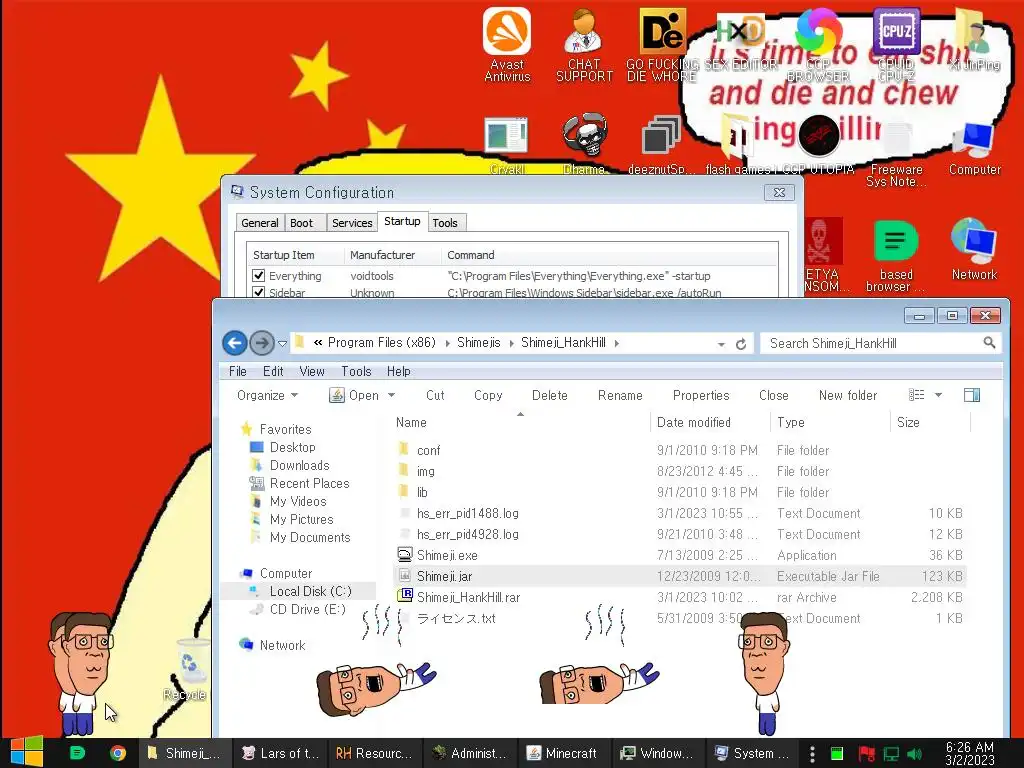The image size is (1024, 768).
Task: Select CD Drive (E:) in navigation pane
Action: [x=307, y=609]
